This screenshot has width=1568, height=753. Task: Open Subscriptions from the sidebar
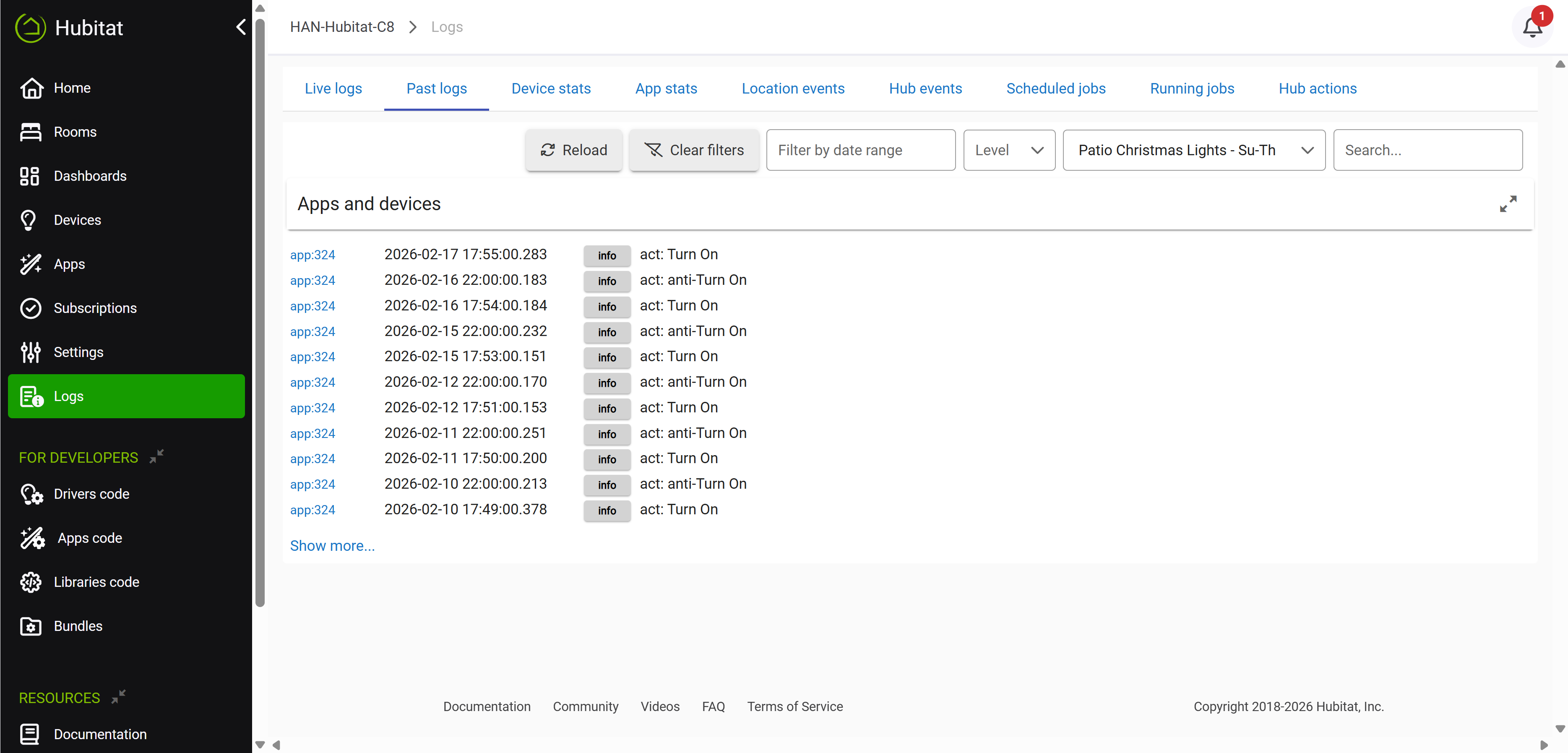click(x=94, y=308)
